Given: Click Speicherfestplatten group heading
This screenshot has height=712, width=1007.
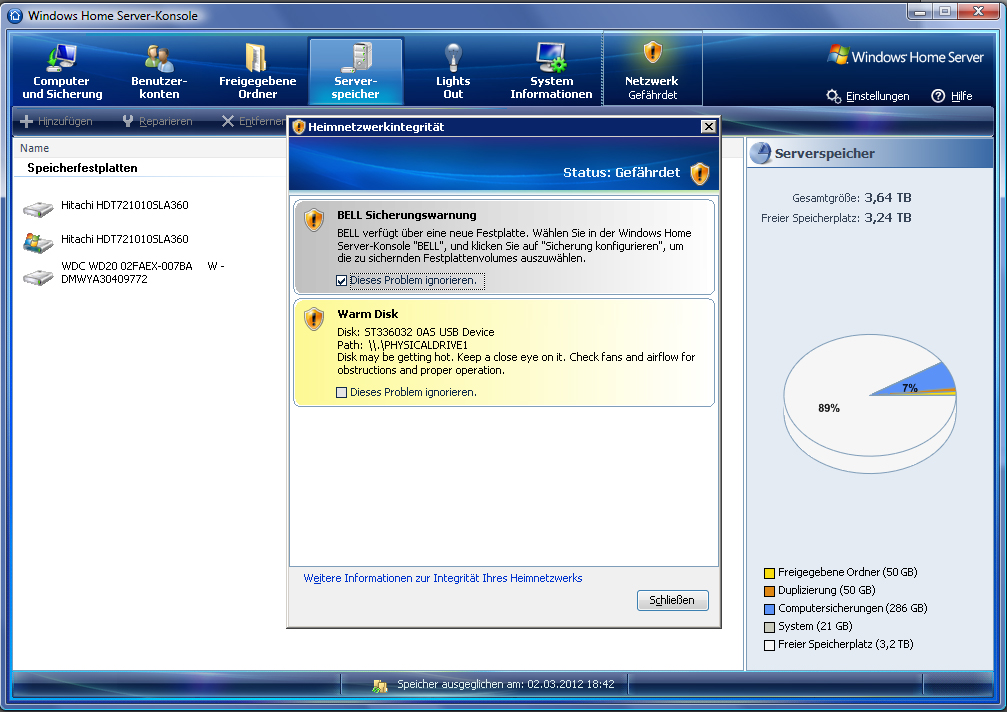Looking at the screenshot, I should pyautogui.click(x=82, y=168).
